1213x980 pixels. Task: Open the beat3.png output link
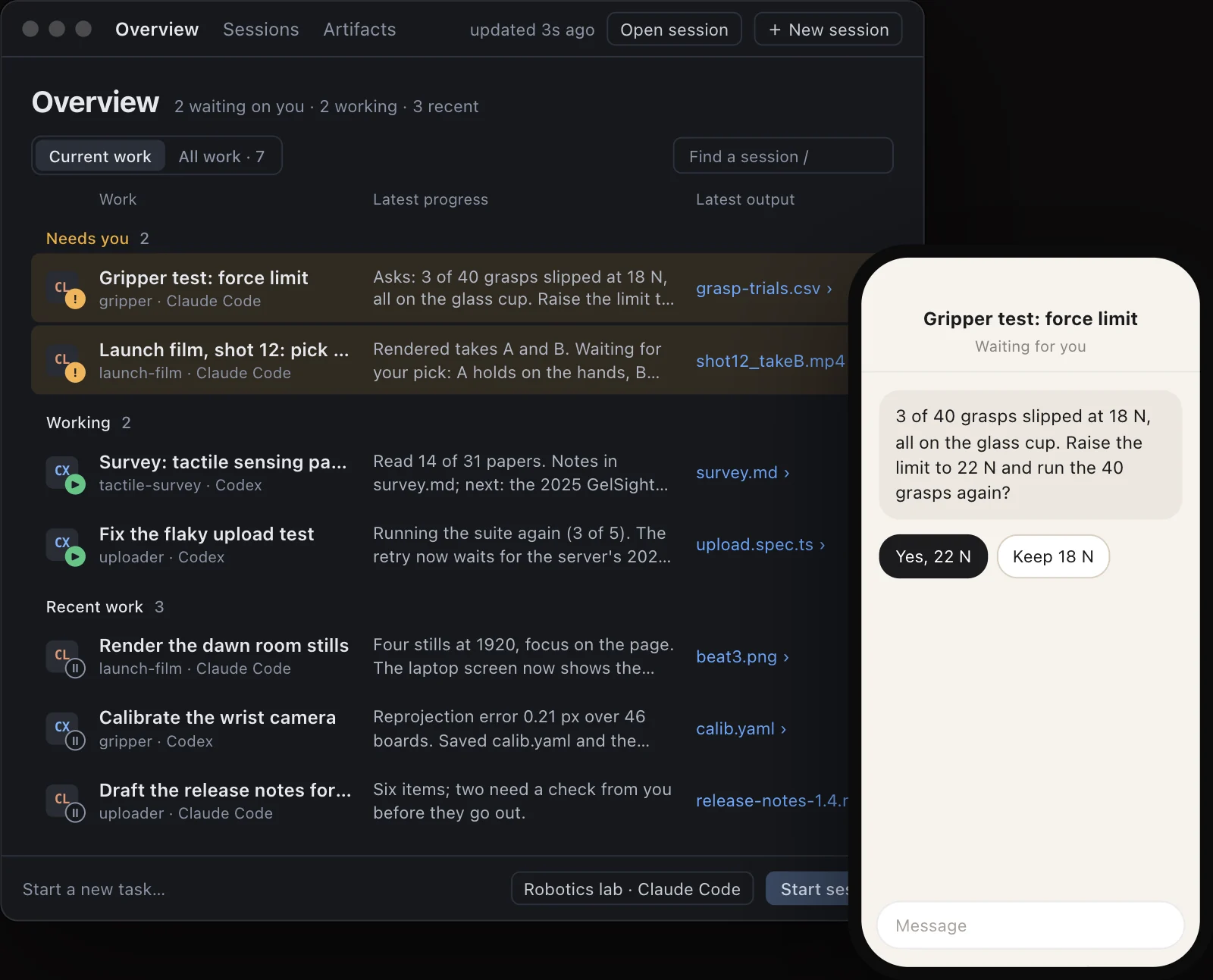743,656
